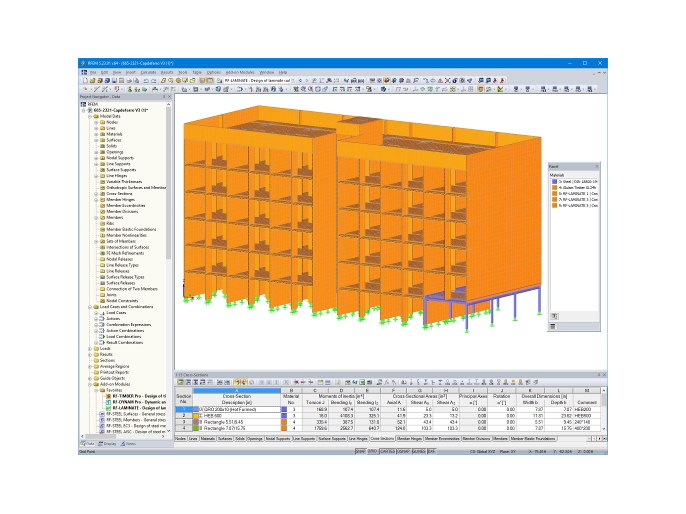Click the green check results icon
The width and height of the screenshot is (686, 514).
[x=500, y=89]
